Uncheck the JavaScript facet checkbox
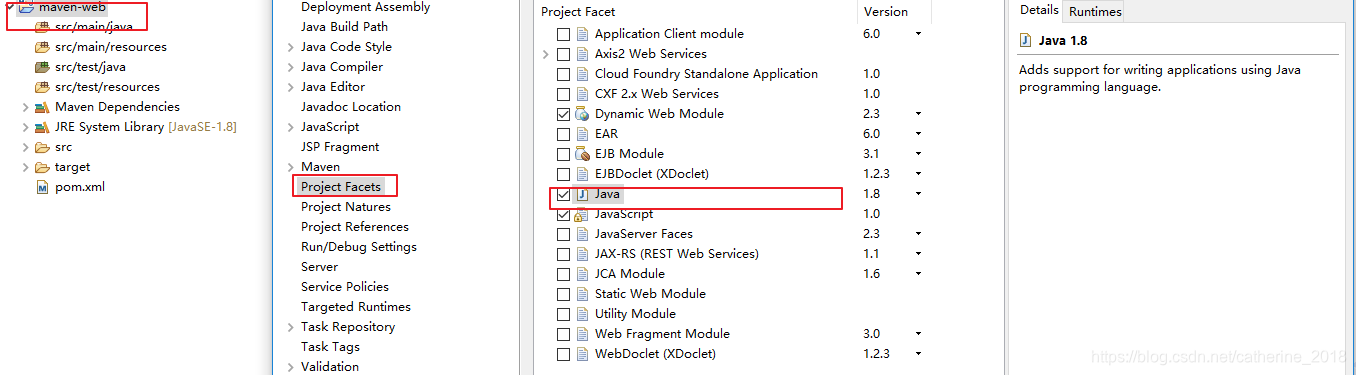 [x=564, y=214]
